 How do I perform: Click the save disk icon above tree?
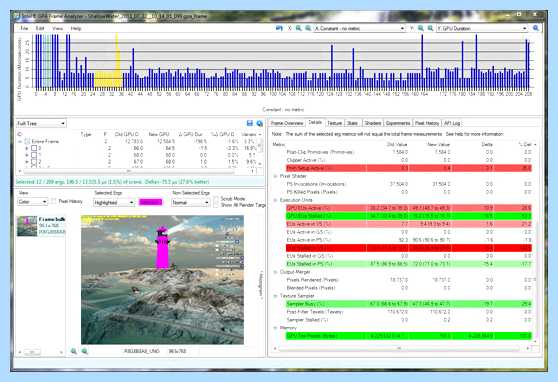coord(250,123)
